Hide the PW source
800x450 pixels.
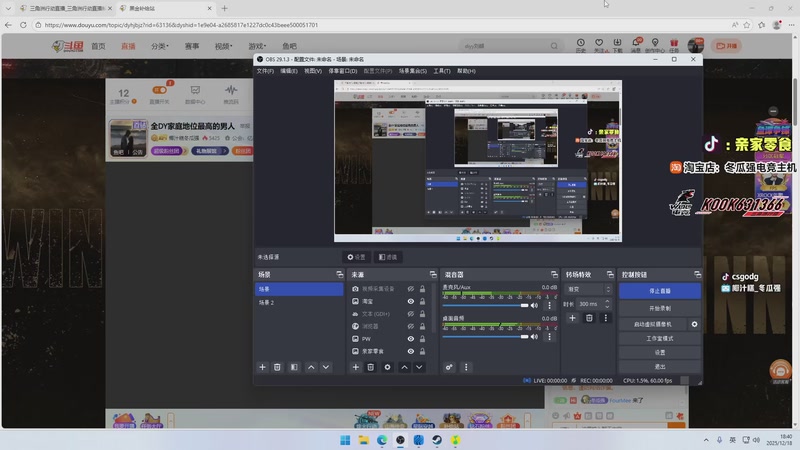pyautogui.click(x=410, y=339)
